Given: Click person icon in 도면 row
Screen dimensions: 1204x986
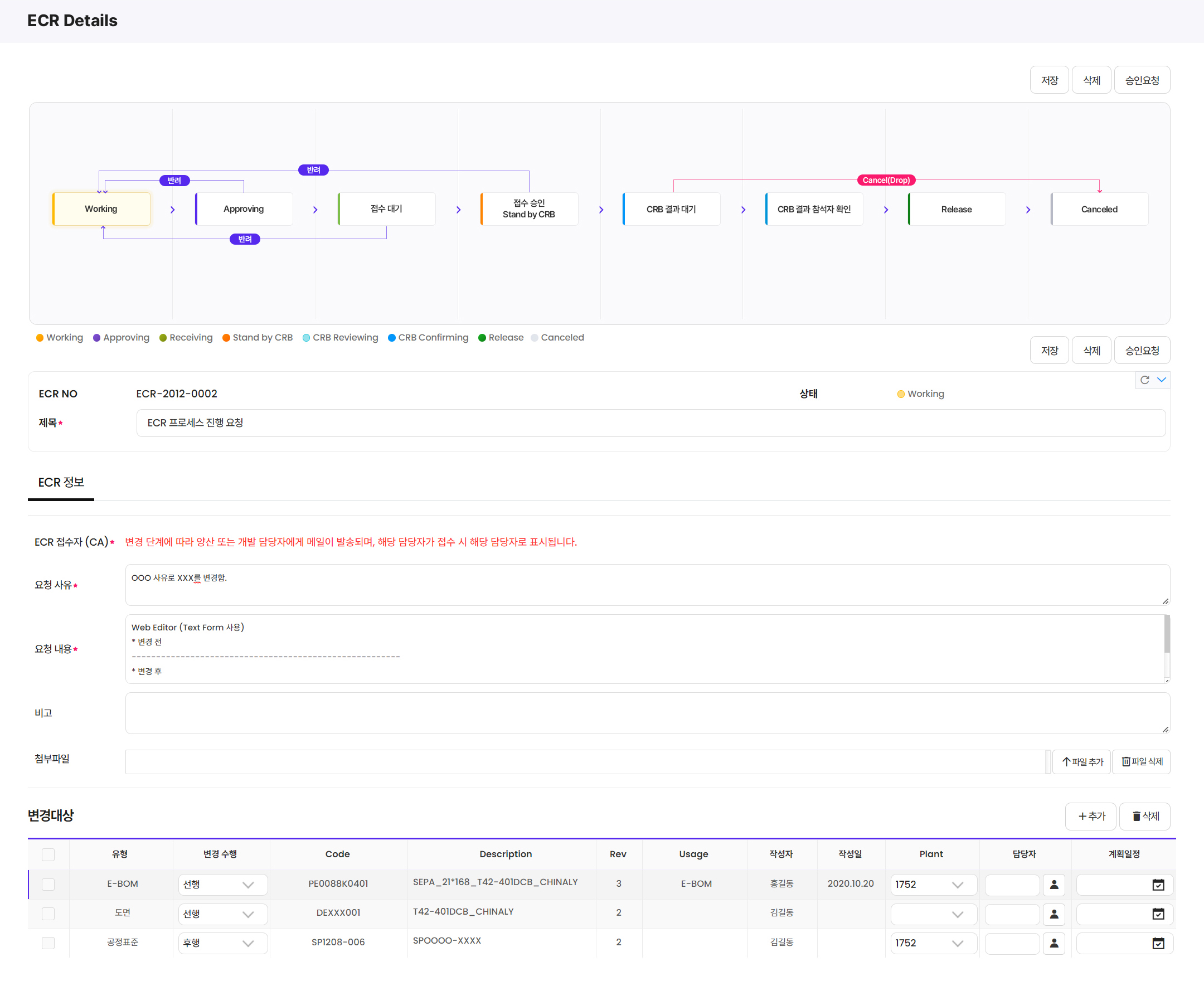Looking at the screenshot, I should (1053, 914).
